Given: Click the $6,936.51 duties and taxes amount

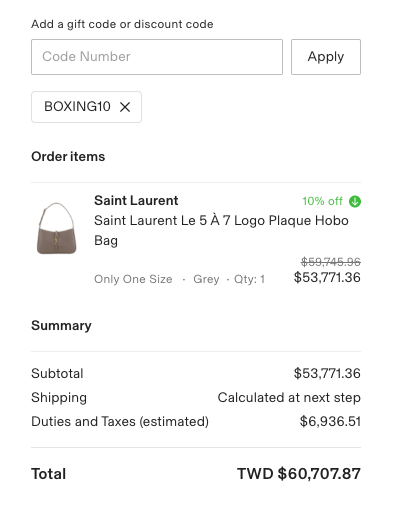Looking at the screenshot, I should tap(330, 422).
